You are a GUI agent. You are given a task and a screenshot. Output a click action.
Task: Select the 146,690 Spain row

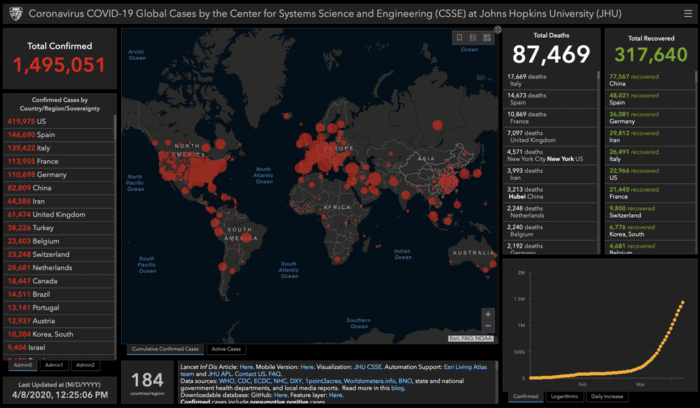[x=59, y=135]
